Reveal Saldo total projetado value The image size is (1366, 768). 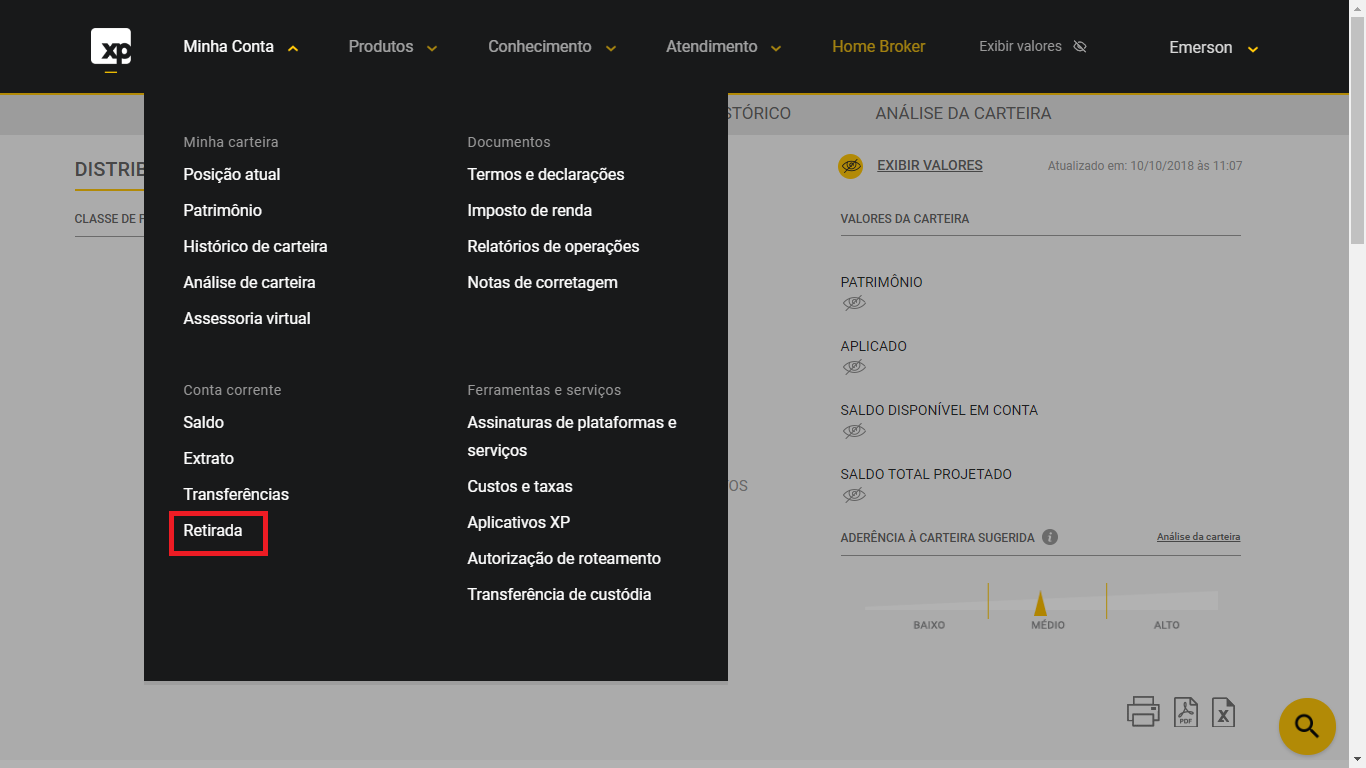click(853, 495)
